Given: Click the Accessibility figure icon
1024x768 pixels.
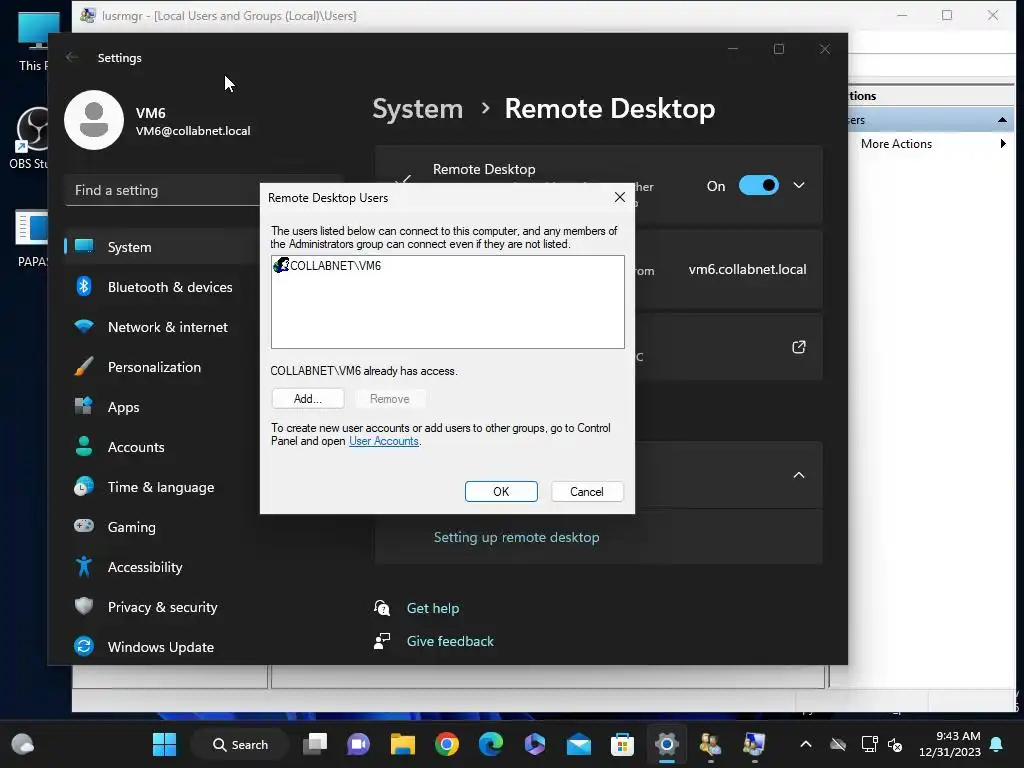Looking at the screenshot, I should click(84, 566).
